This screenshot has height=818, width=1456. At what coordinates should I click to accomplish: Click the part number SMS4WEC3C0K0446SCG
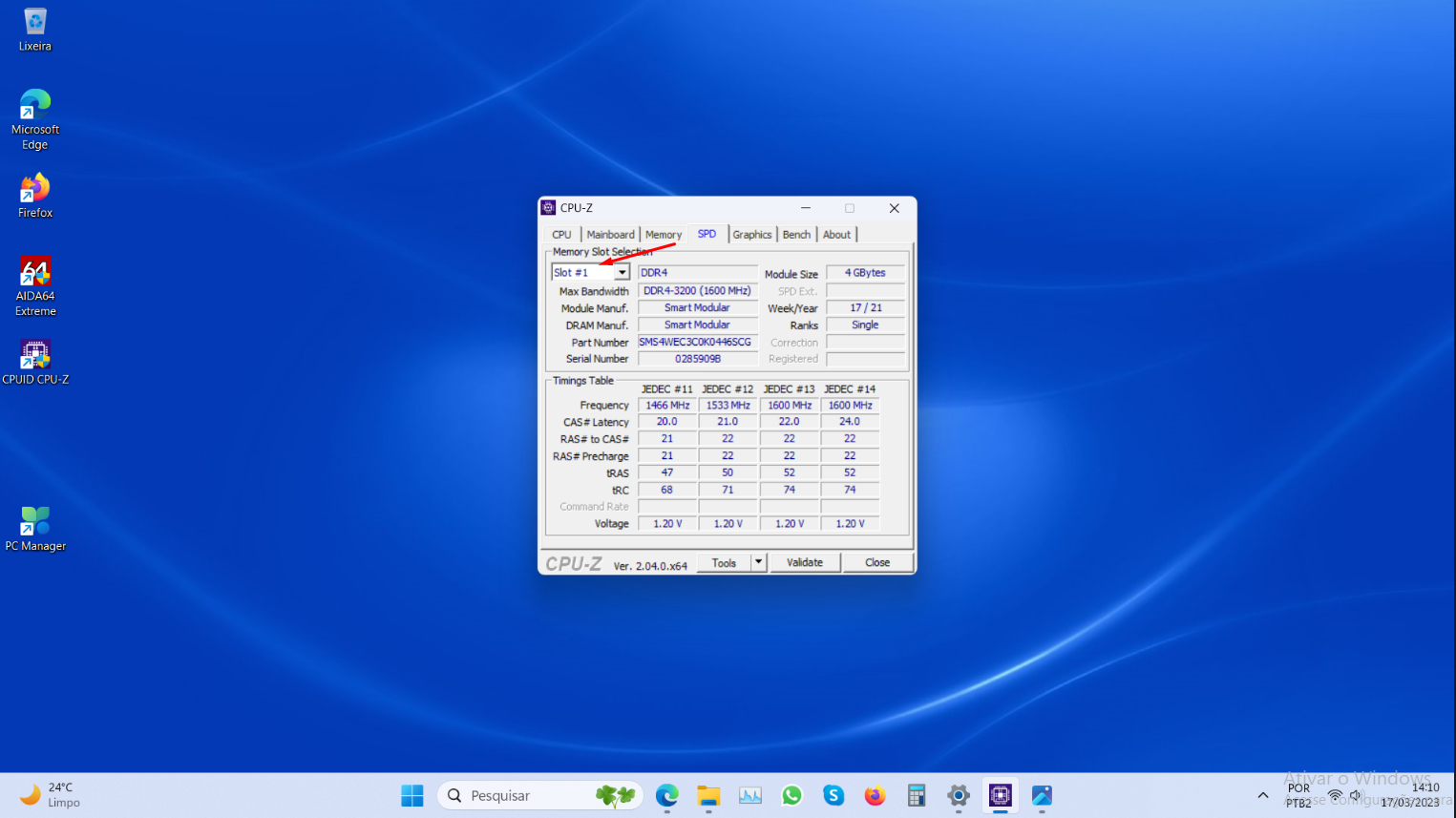pyautogui.click(x=698, y=342)
